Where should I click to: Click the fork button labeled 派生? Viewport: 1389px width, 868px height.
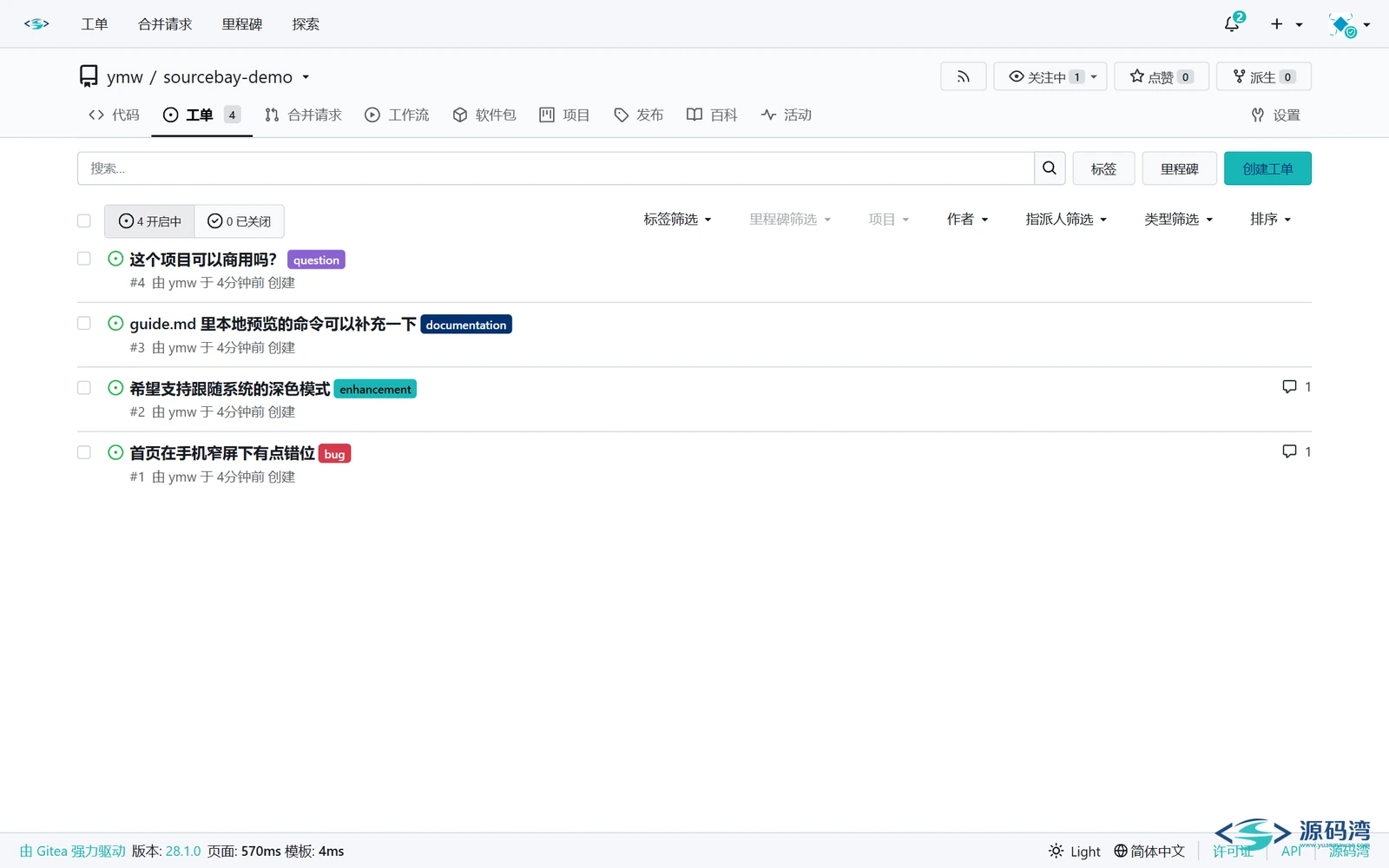(1264, 76)
